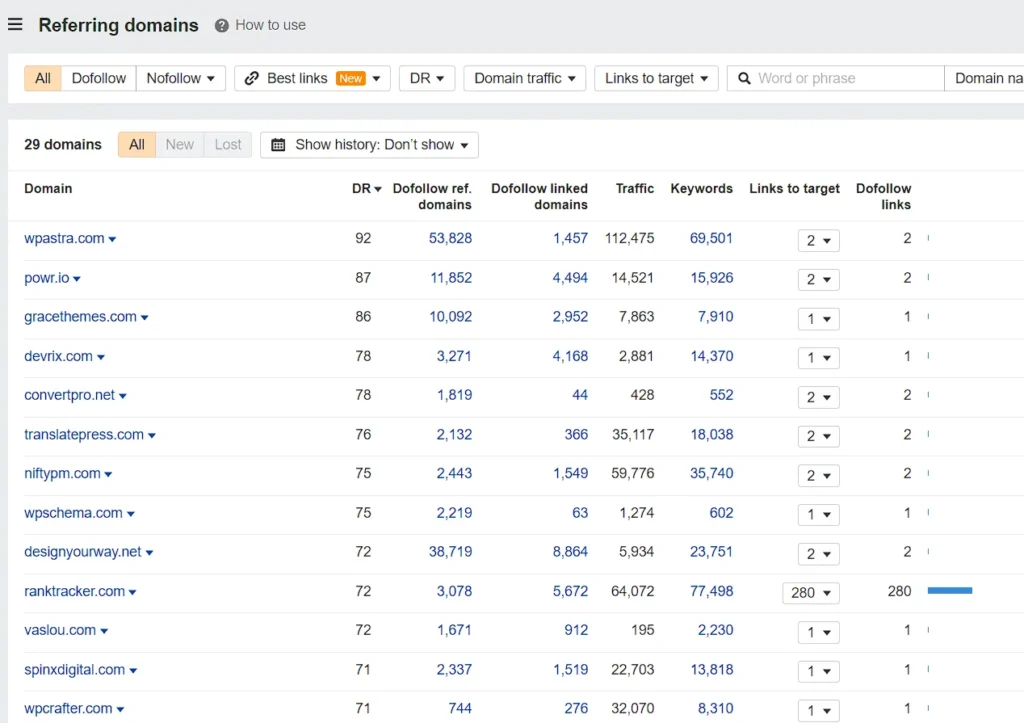This screenshot has height=723, width=1024.
Task: Open designyourway.net domain link
Action: click(x=82, y=552)
